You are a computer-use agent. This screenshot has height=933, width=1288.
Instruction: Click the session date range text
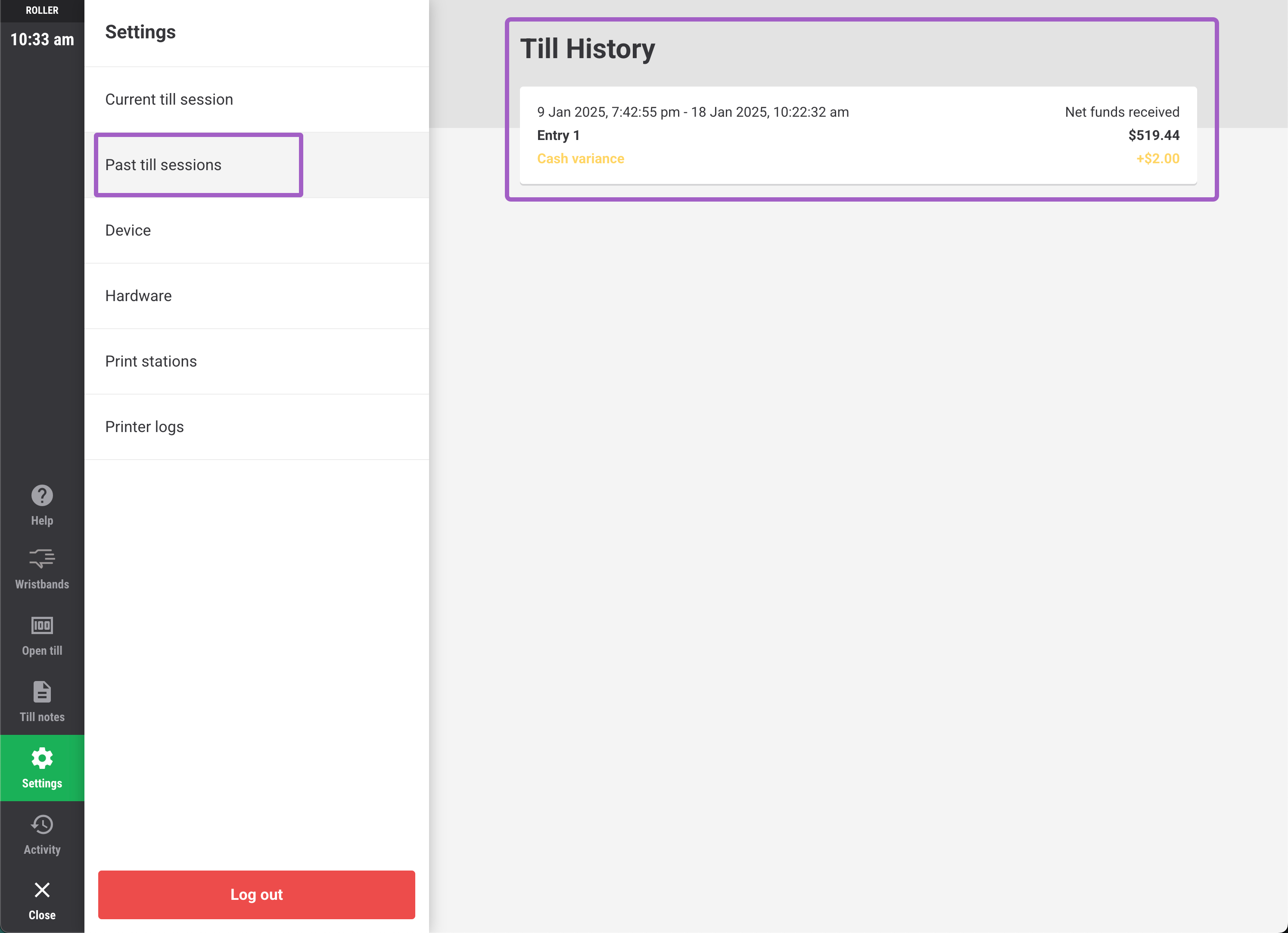point(693,112)
